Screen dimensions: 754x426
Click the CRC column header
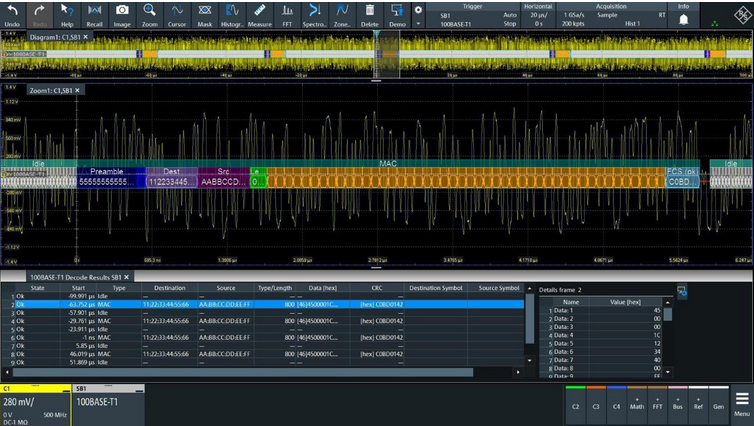point(377,288)
